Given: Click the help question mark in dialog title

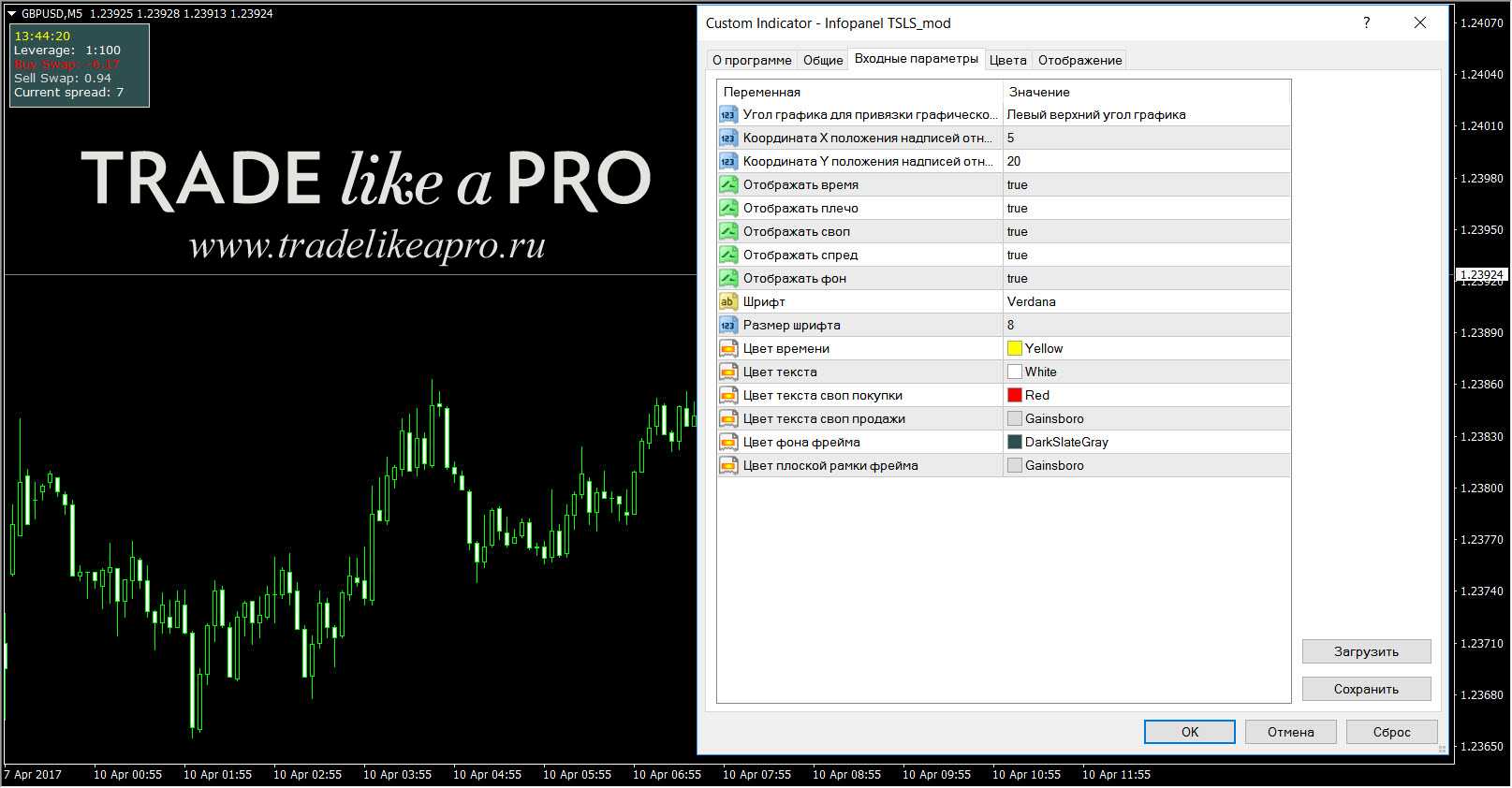Looking at the screenshot, I should tap(1366, 23).
